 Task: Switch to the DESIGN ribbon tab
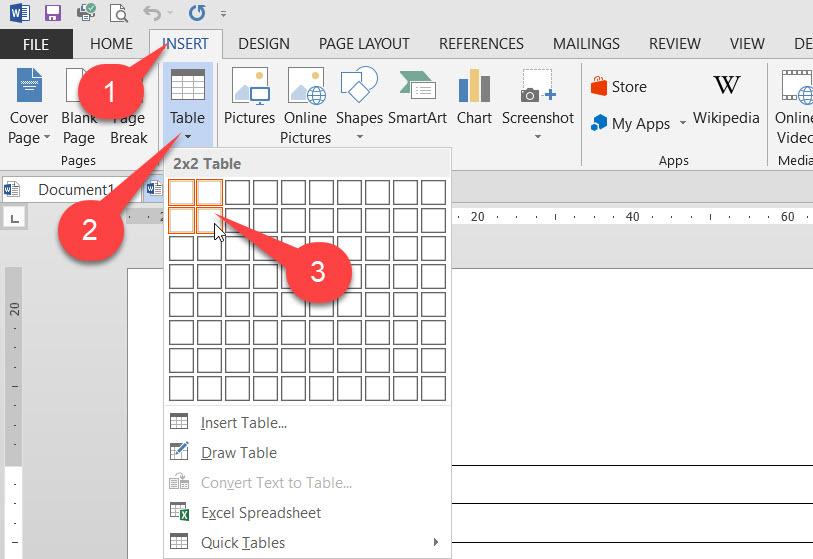pos(264,44)
